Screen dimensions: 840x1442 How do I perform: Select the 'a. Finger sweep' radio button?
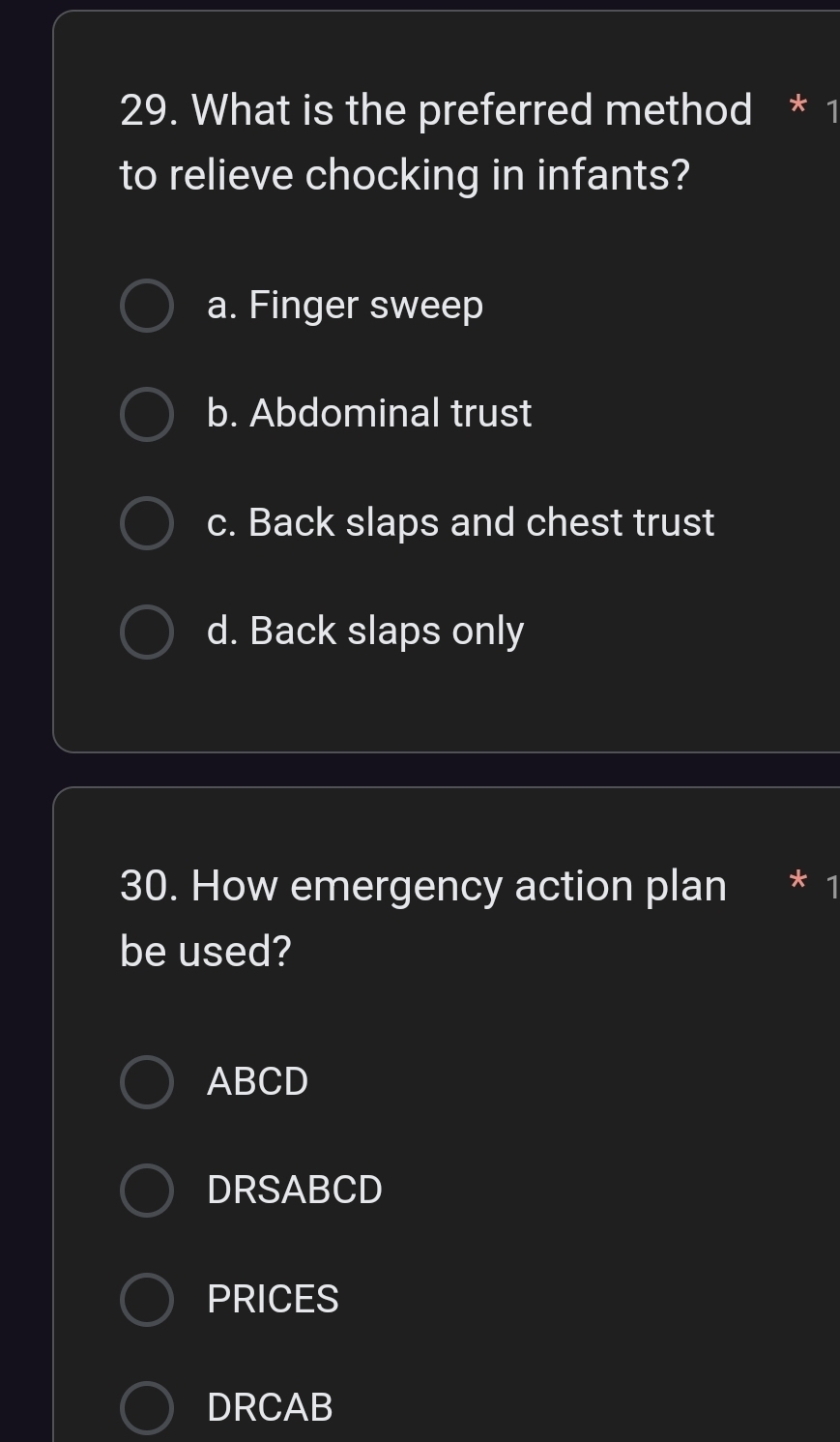point(147,306)
